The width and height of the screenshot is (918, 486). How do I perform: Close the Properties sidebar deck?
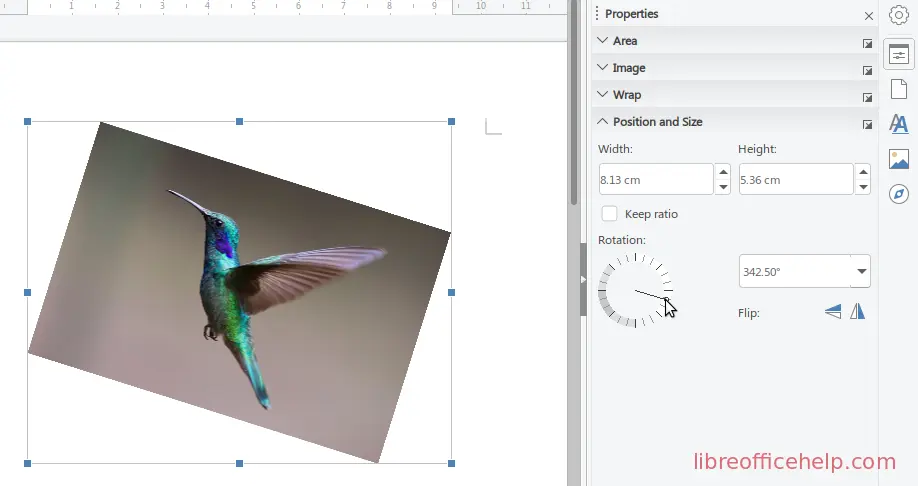pos(868,15)
